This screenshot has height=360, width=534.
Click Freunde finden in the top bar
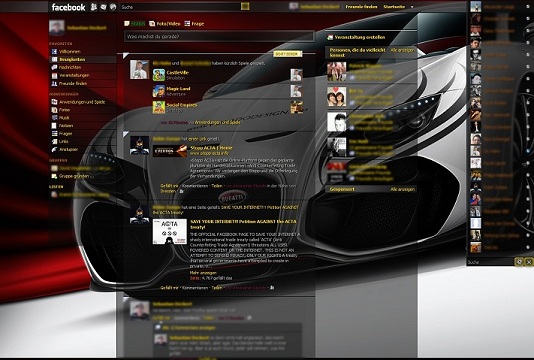point(361,7)
